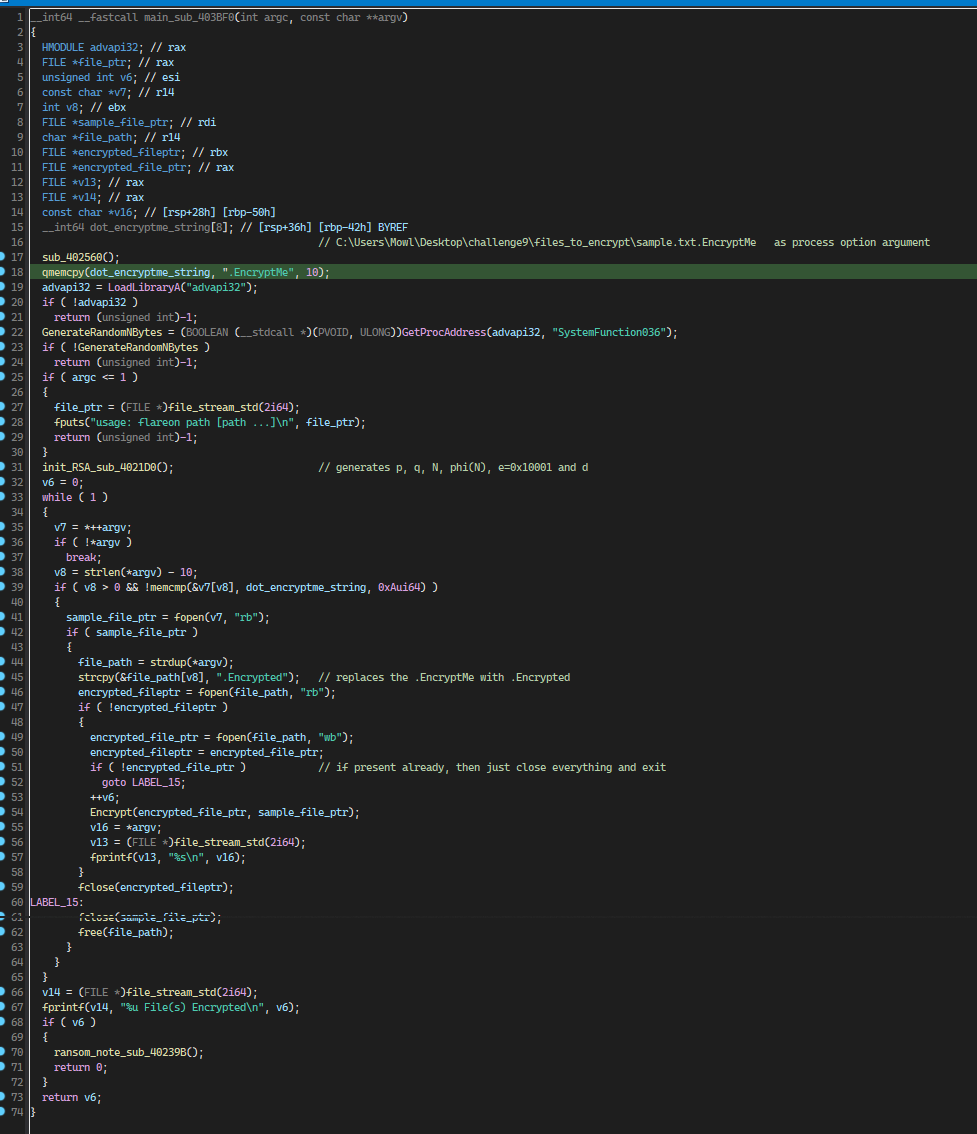977x1134 pixels.
Task: Select the "%u File(s) Encrypted\n" string
Action: (192, 1007)
